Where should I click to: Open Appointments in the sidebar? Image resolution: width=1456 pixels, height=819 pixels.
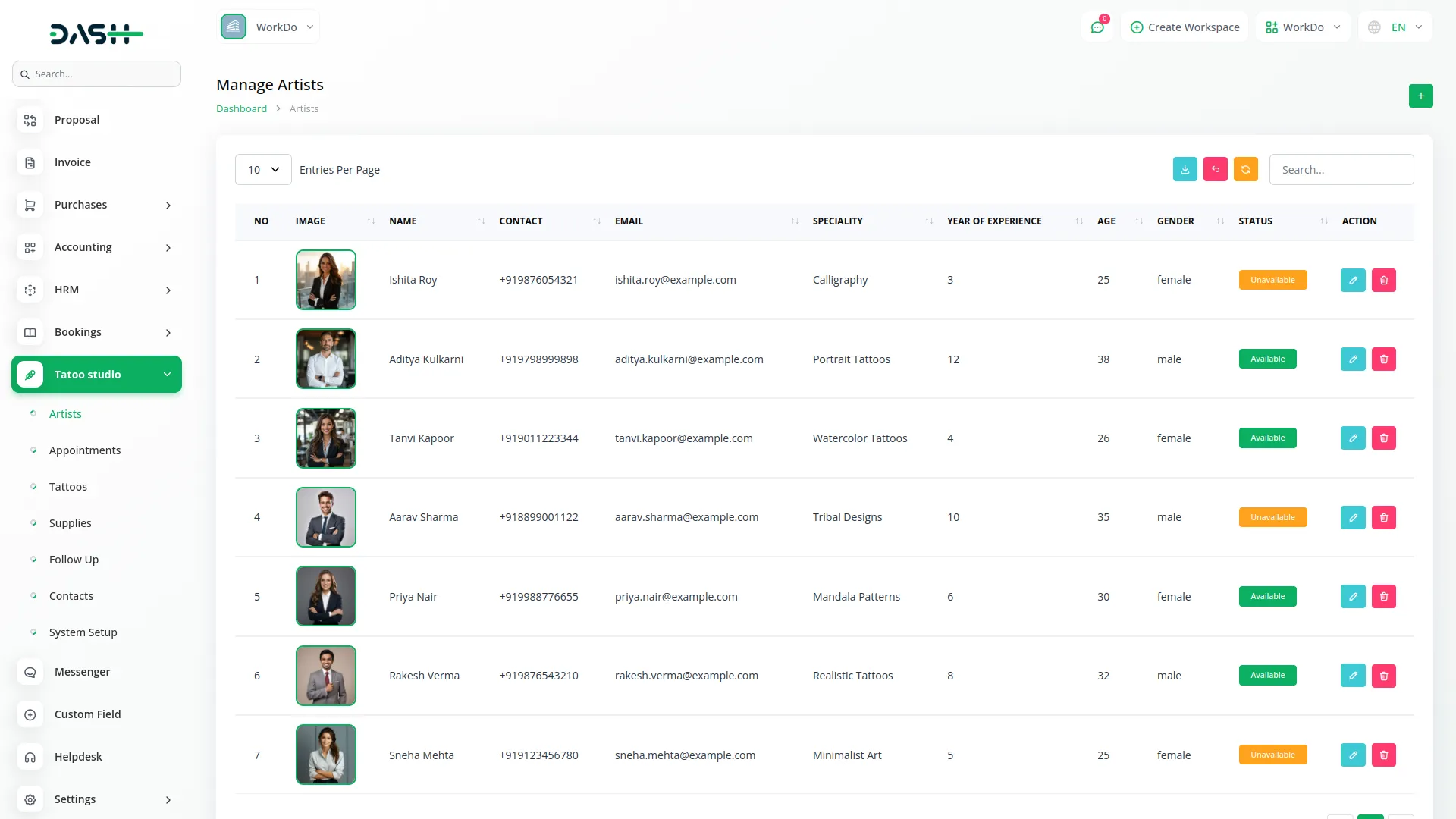coord(85,450)
